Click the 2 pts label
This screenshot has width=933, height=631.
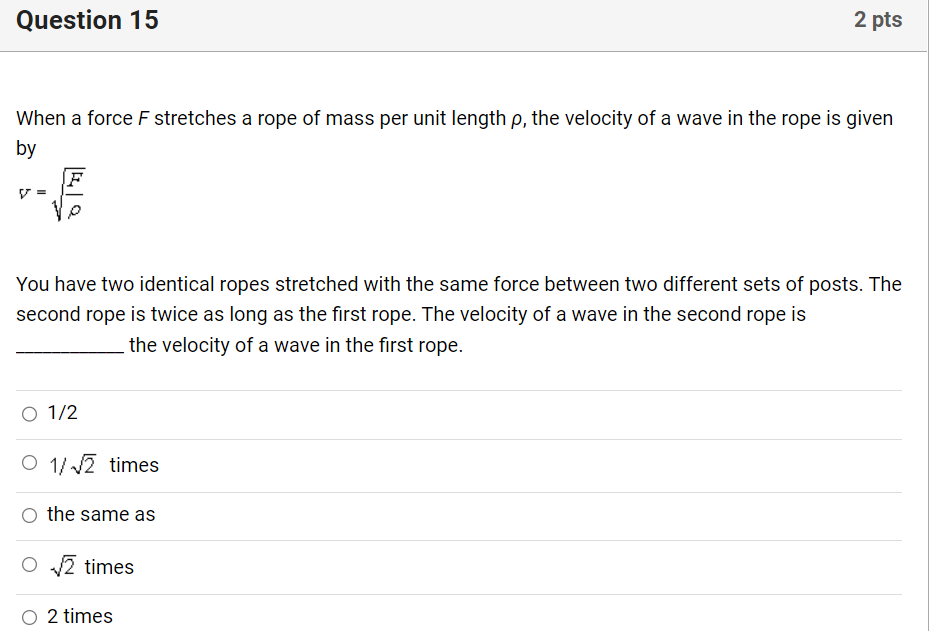(x=879, y=20)
